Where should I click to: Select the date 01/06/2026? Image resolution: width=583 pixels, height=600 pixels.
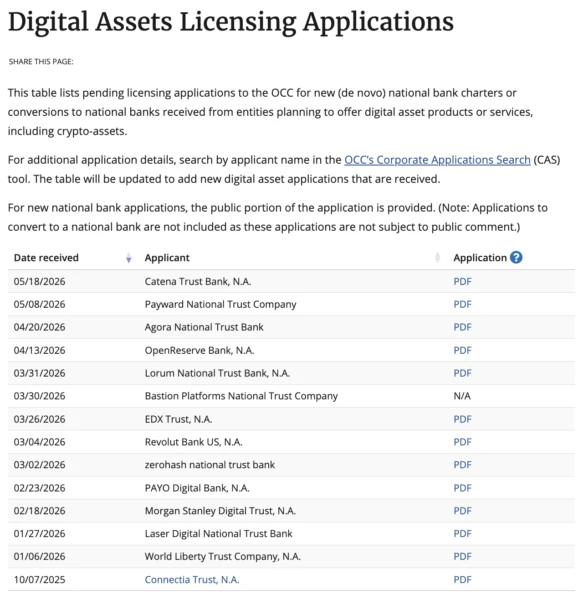39,557
